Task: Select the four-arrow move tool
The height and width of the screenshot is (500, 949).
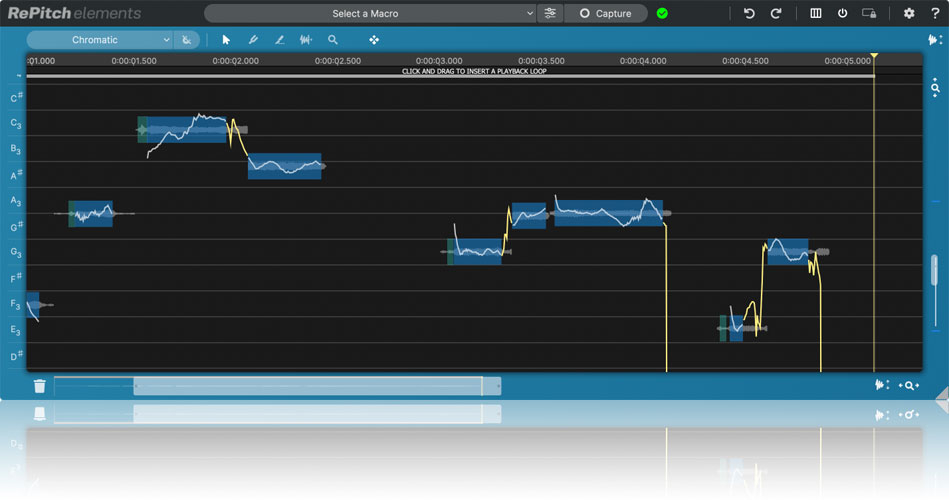Action: 374,40
